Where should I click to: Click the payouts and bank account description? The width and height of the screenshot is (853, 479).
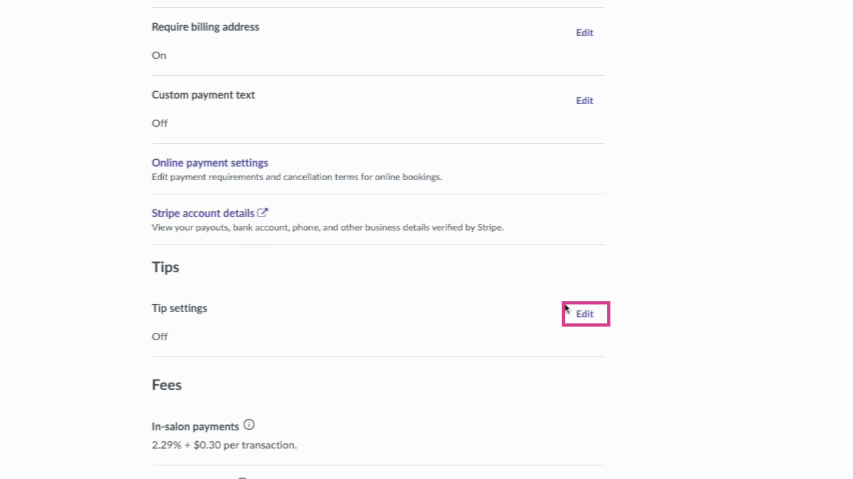click(327, 227)
